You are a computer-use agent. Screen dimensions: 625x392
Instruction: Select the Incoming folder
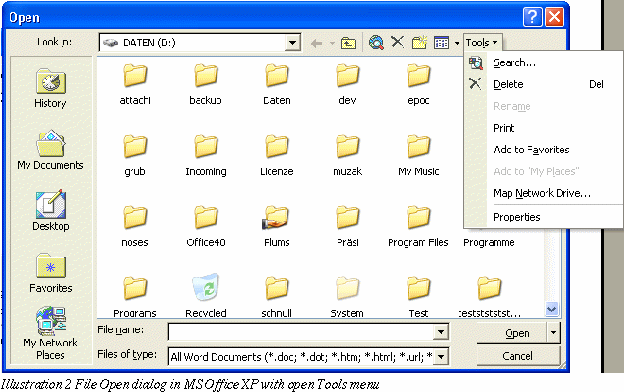click(206, 155)
